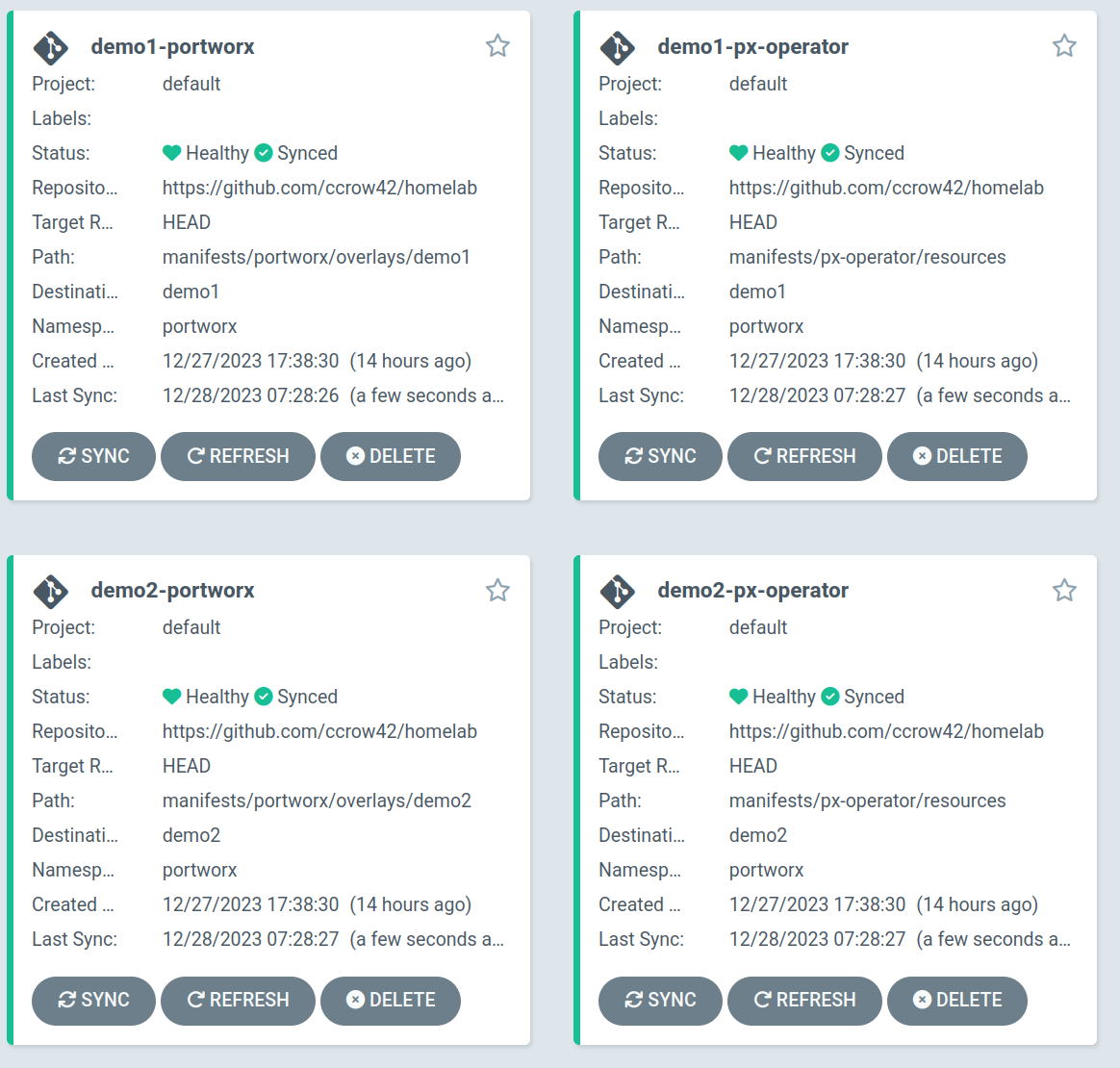The image size is (1120, 1068).
Task: Click REFRESH on demo2-portworx card
Action: tap(238, 1000)
